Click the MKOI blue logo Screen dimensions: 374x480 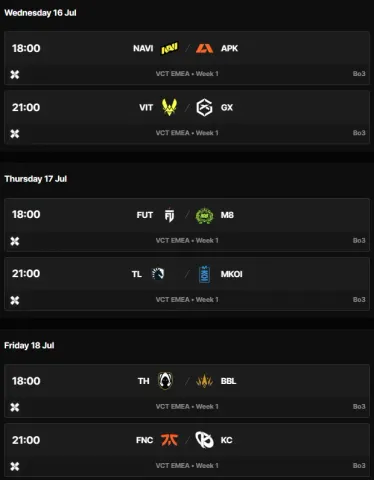point(204,274)
